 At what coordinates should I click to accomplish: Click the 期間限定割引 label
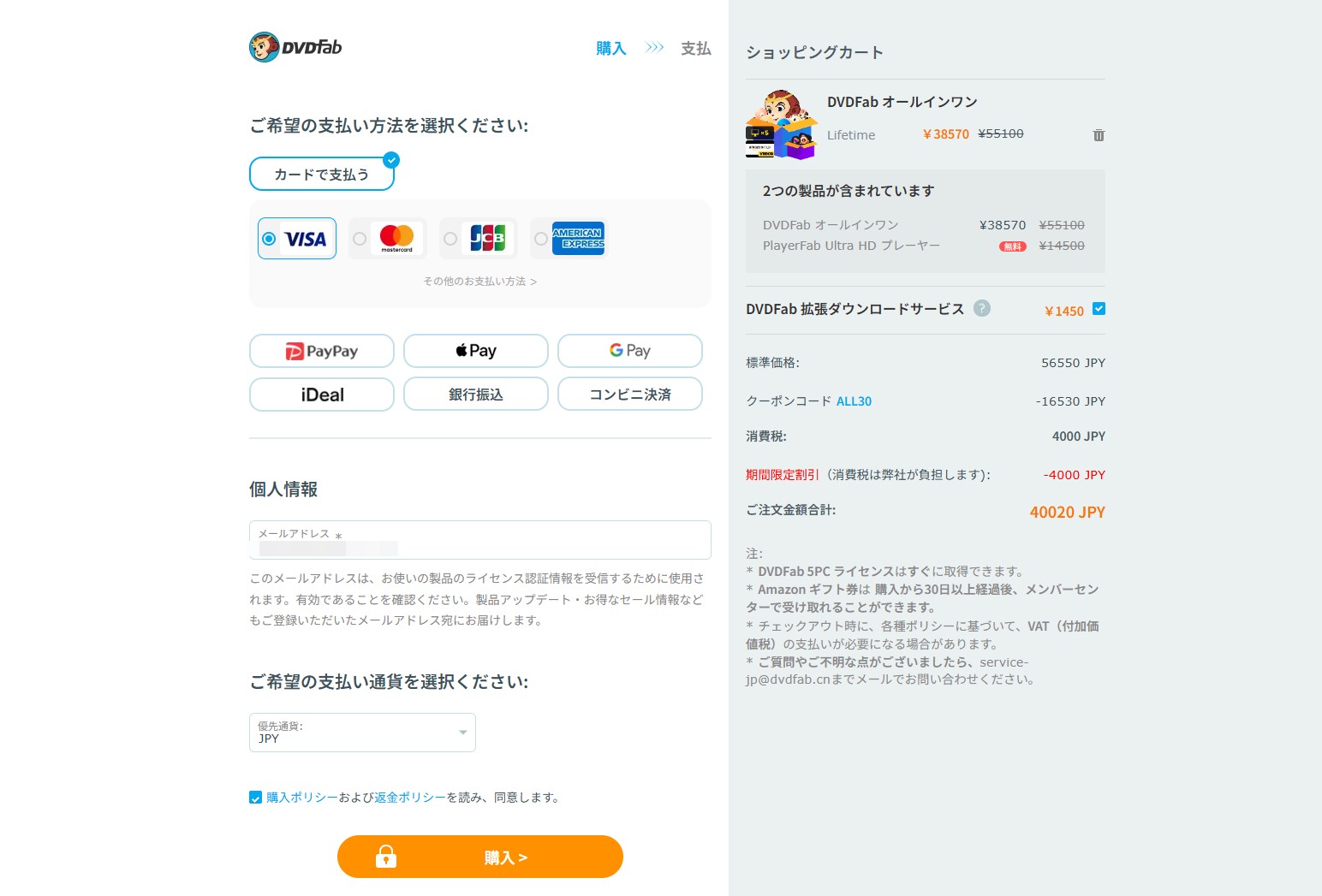pyautogui.click(x=783, y=475)
